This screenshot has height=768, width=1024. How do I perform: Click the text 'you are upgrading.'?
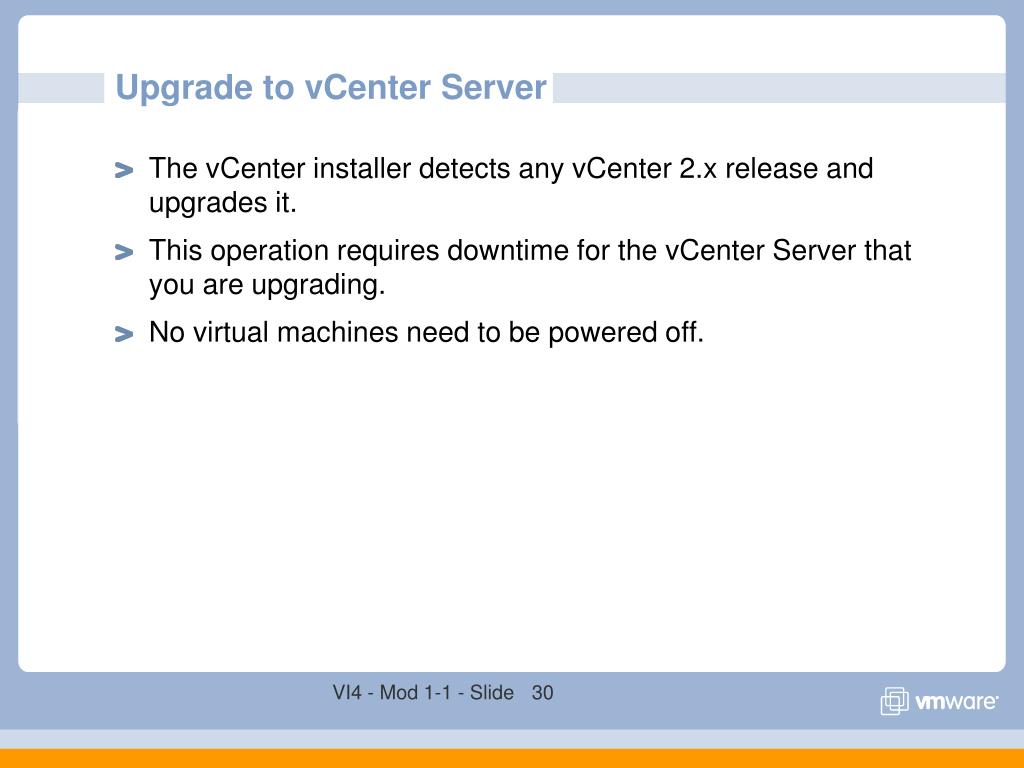pyautogui.click(x=267, y=285)
